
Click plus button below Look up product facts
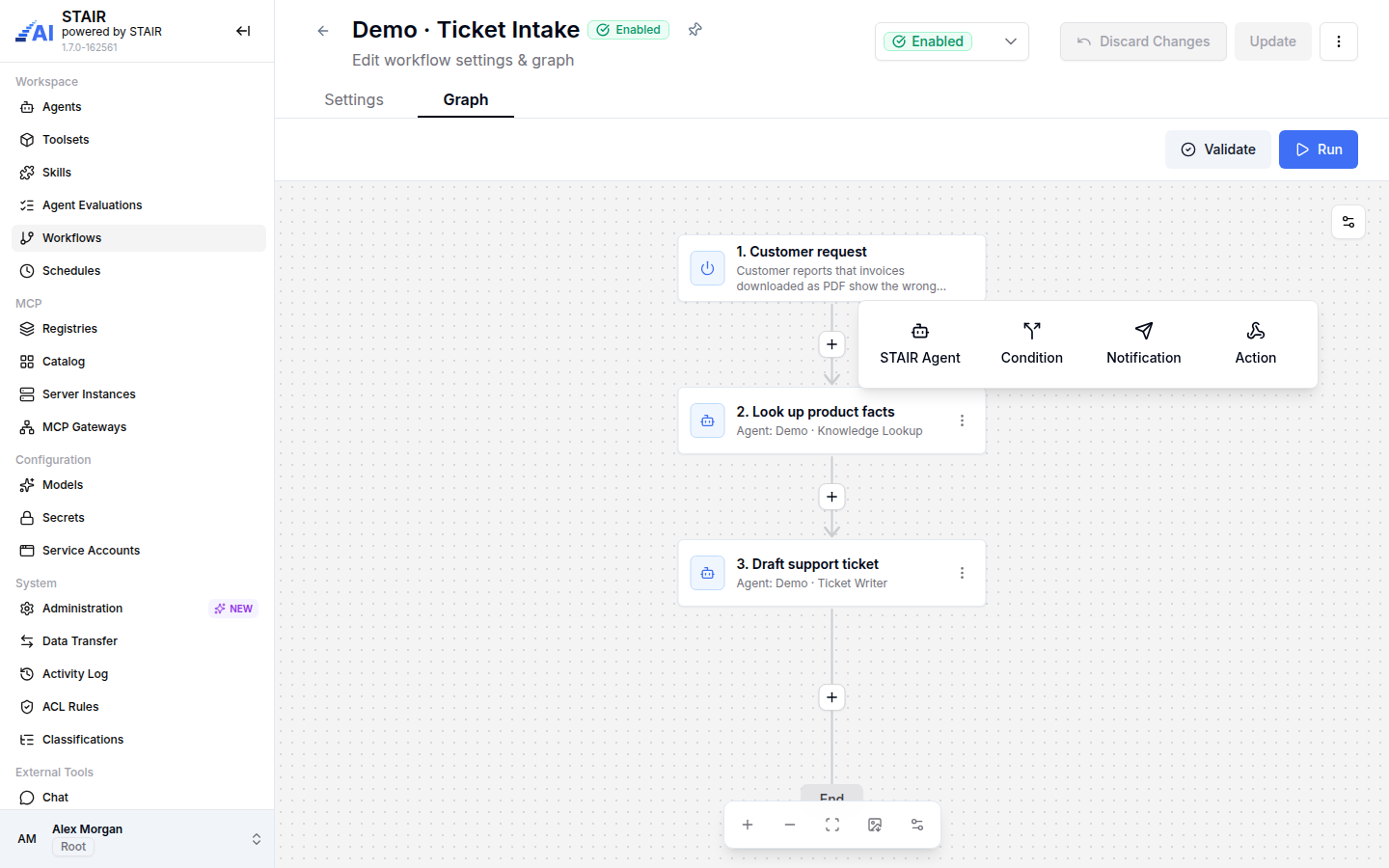tap(831, 497)
